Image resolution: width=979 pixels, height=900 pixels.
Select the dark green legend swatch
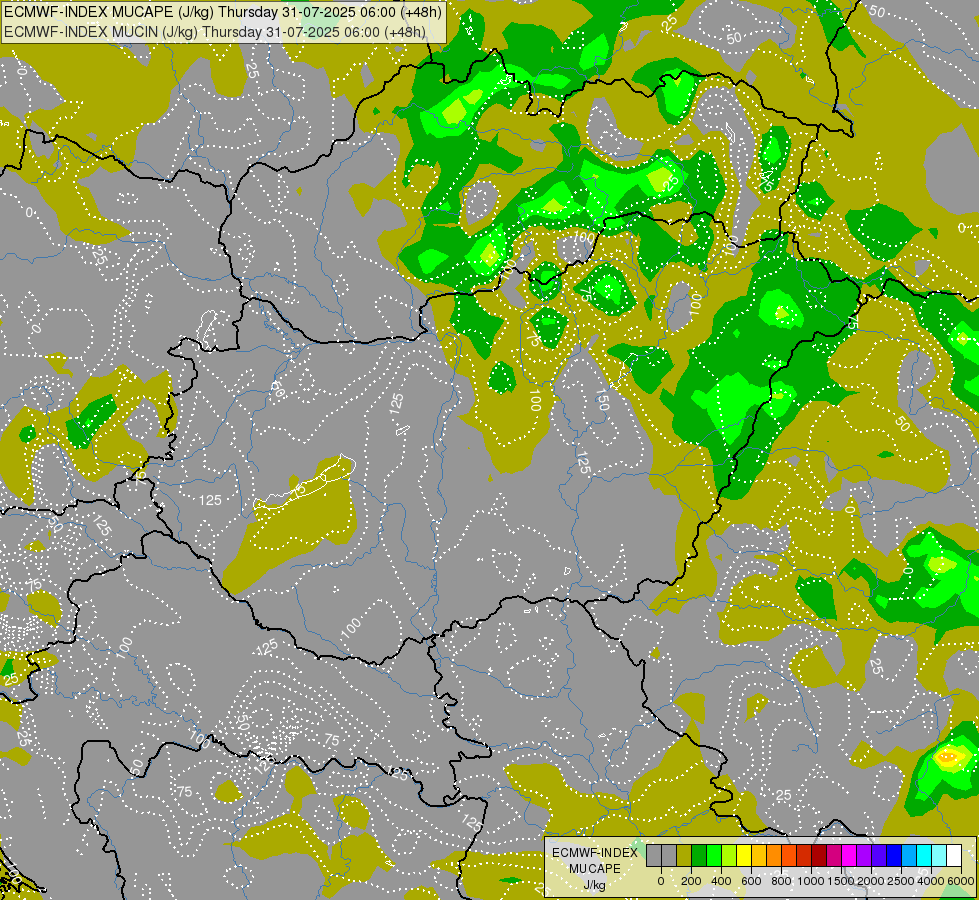click(x=699, y=855)
